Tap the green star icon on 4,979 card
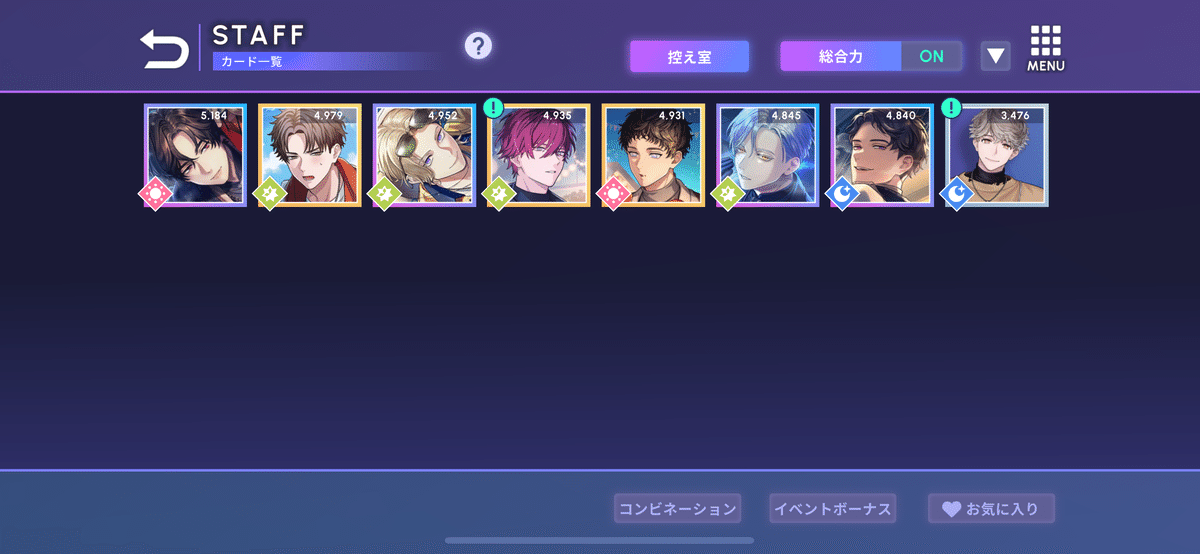This screenshot has width=1200, height=554. click(x=269, y=192)
